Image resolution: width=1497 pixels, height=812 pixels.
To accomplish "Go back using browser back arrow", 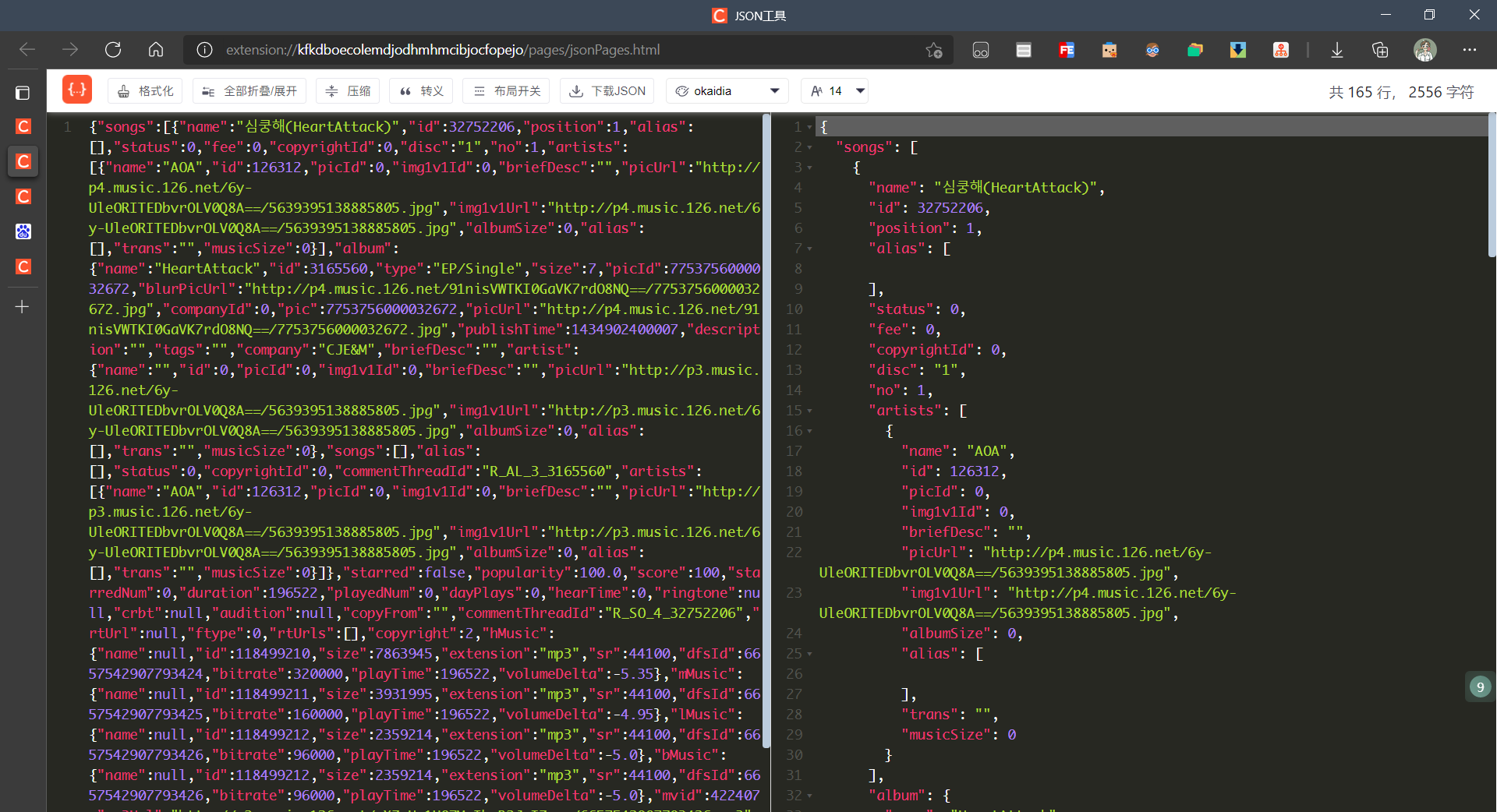I will click(x=27, y=50).
